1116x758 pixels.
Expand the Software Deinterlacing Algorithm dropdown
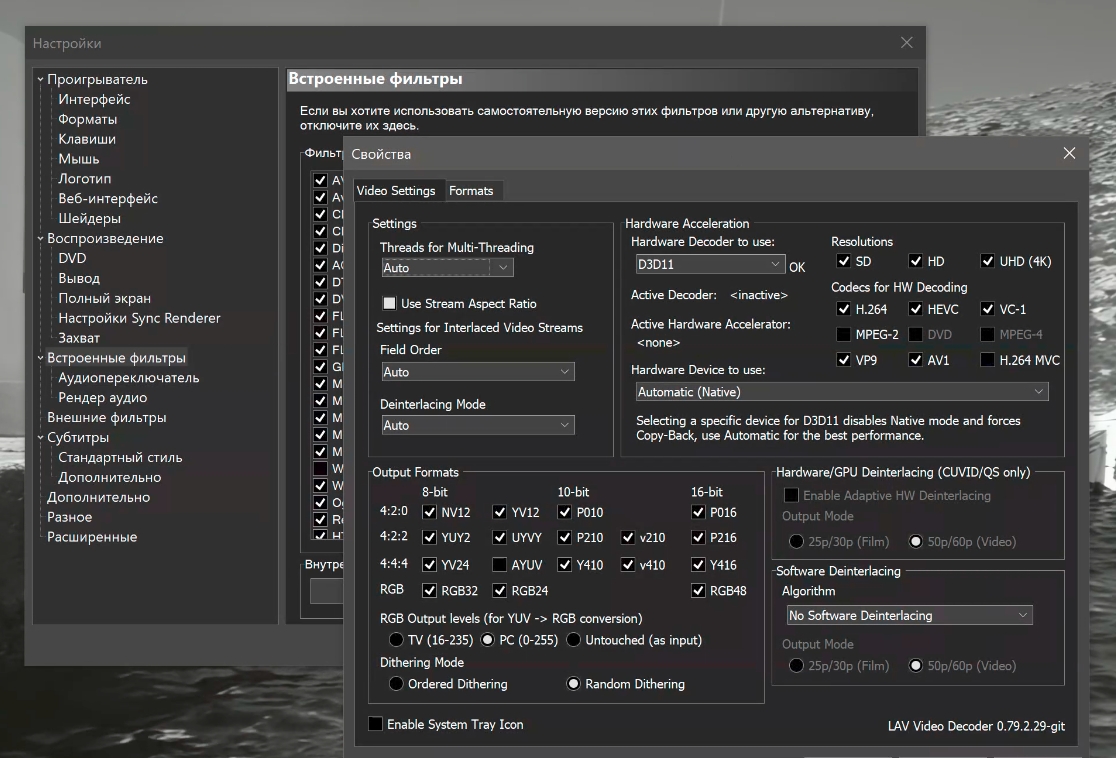908,615
